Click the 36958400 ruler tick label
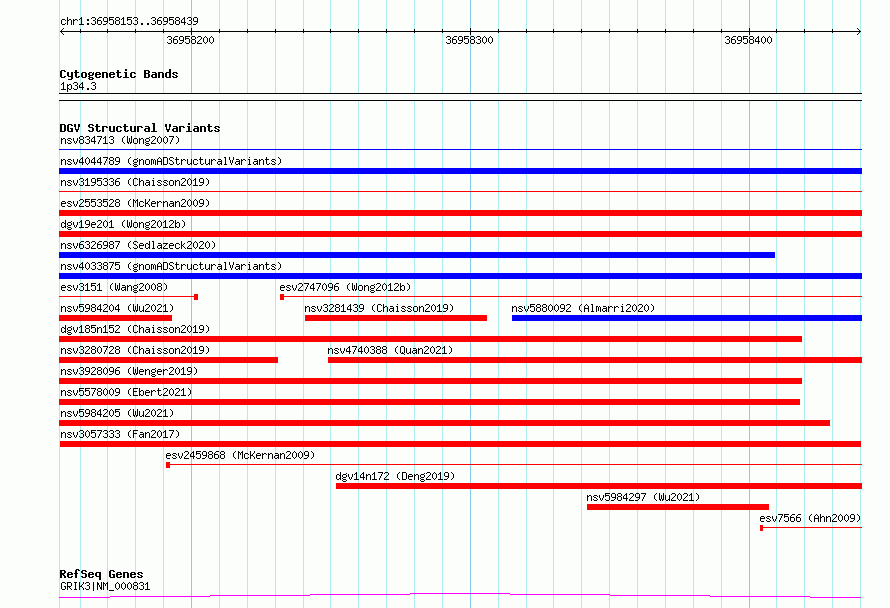Viewport: 890px width, 608px height. click(748, 40)
